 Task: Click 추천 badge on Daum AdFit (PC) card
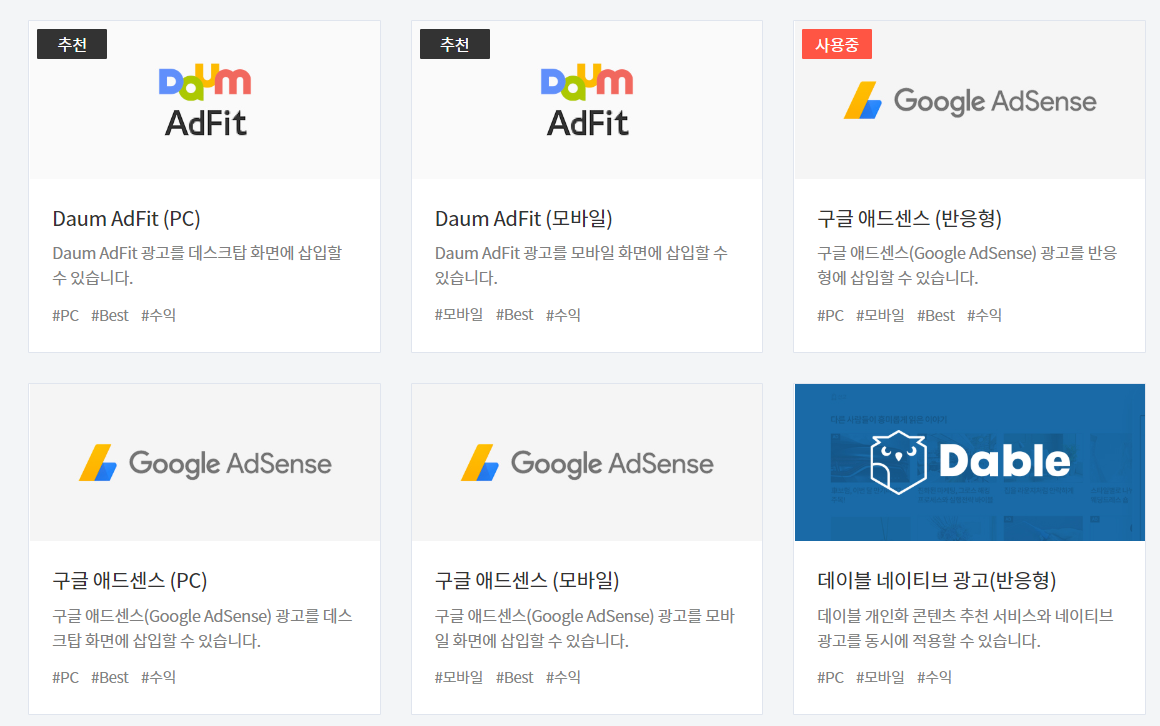tap(72, 44)
